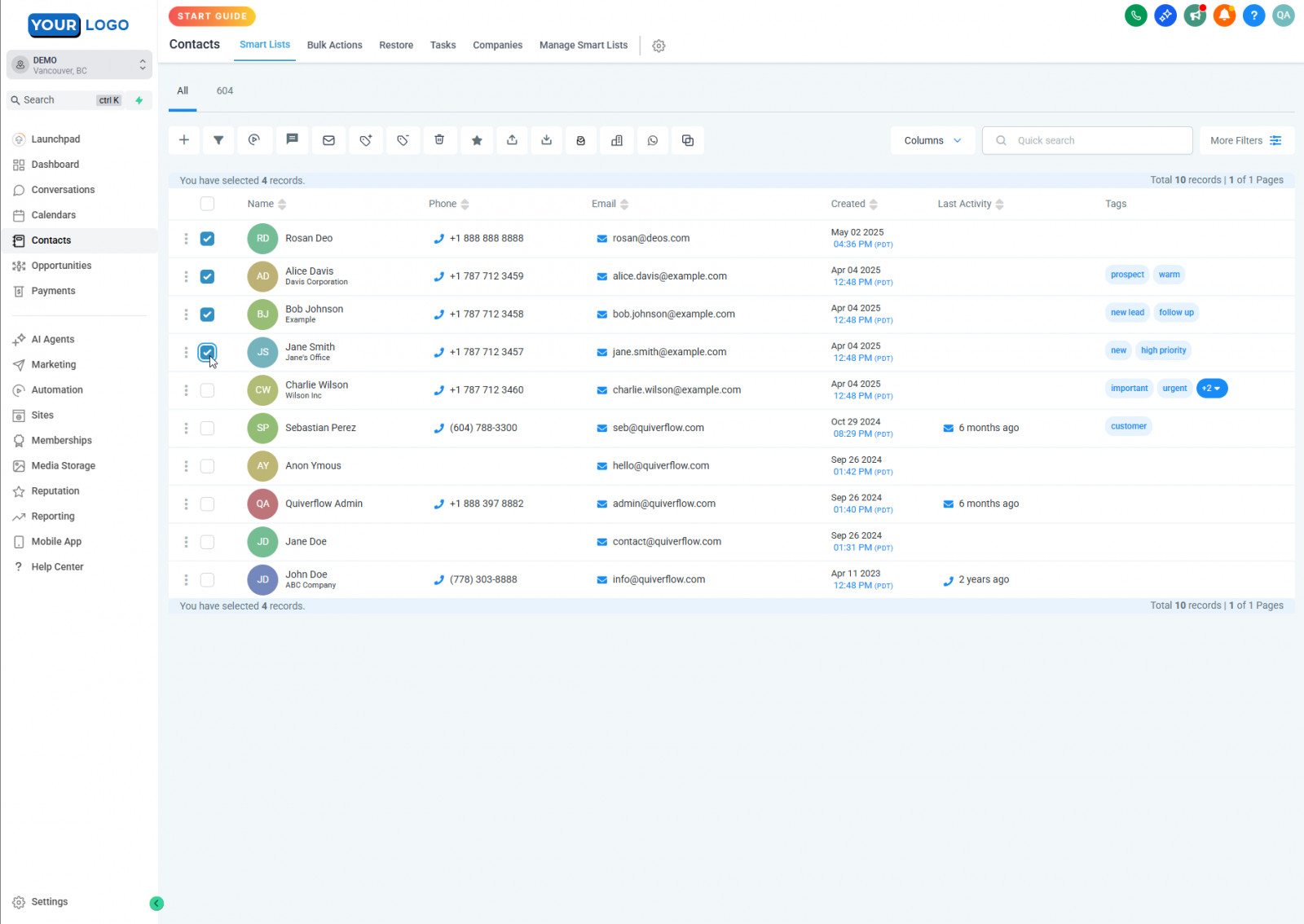Click the green phone dialer icon
This screenshot has height=924, width=1304.
point(1135,15)
